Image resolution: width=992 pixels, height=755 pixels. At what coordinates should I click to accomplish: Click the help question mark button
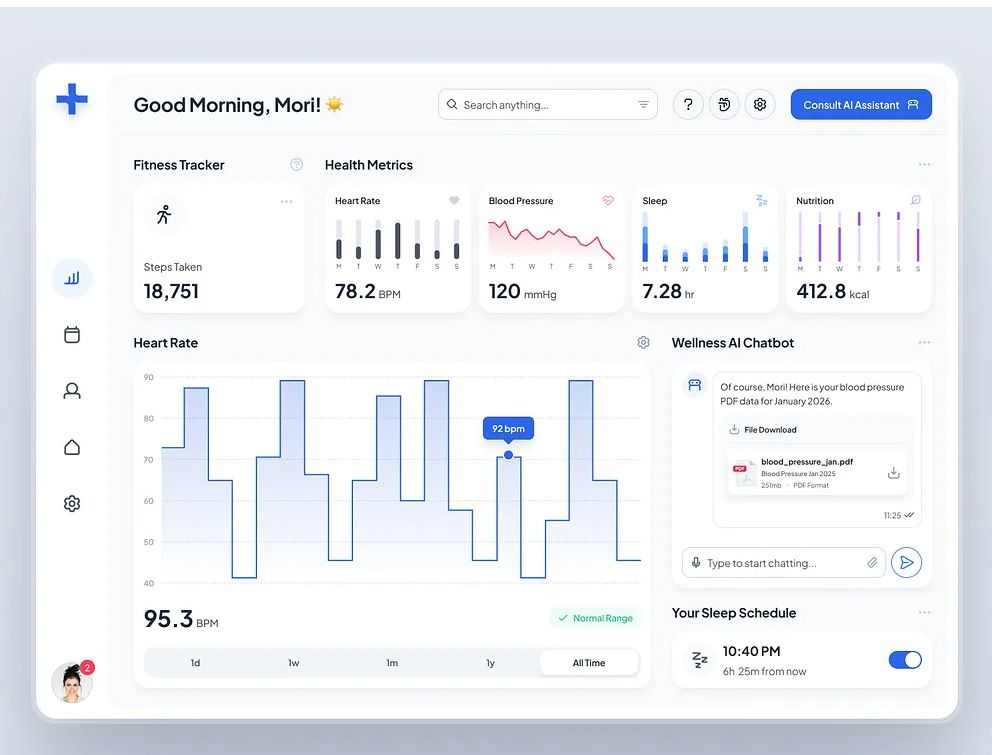coord(688,105)
